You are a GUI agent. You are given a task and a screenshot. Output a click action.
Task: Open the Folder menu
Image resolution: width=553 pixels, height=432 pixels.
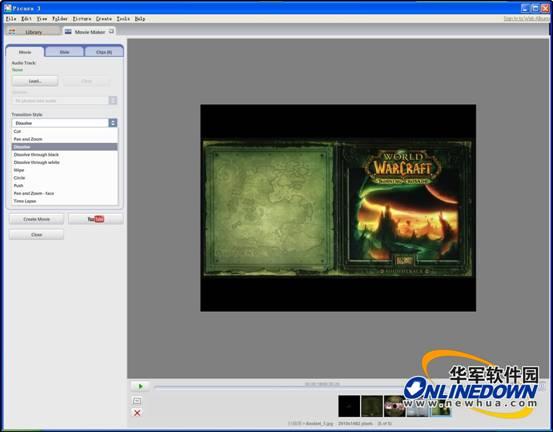point(60,19)
